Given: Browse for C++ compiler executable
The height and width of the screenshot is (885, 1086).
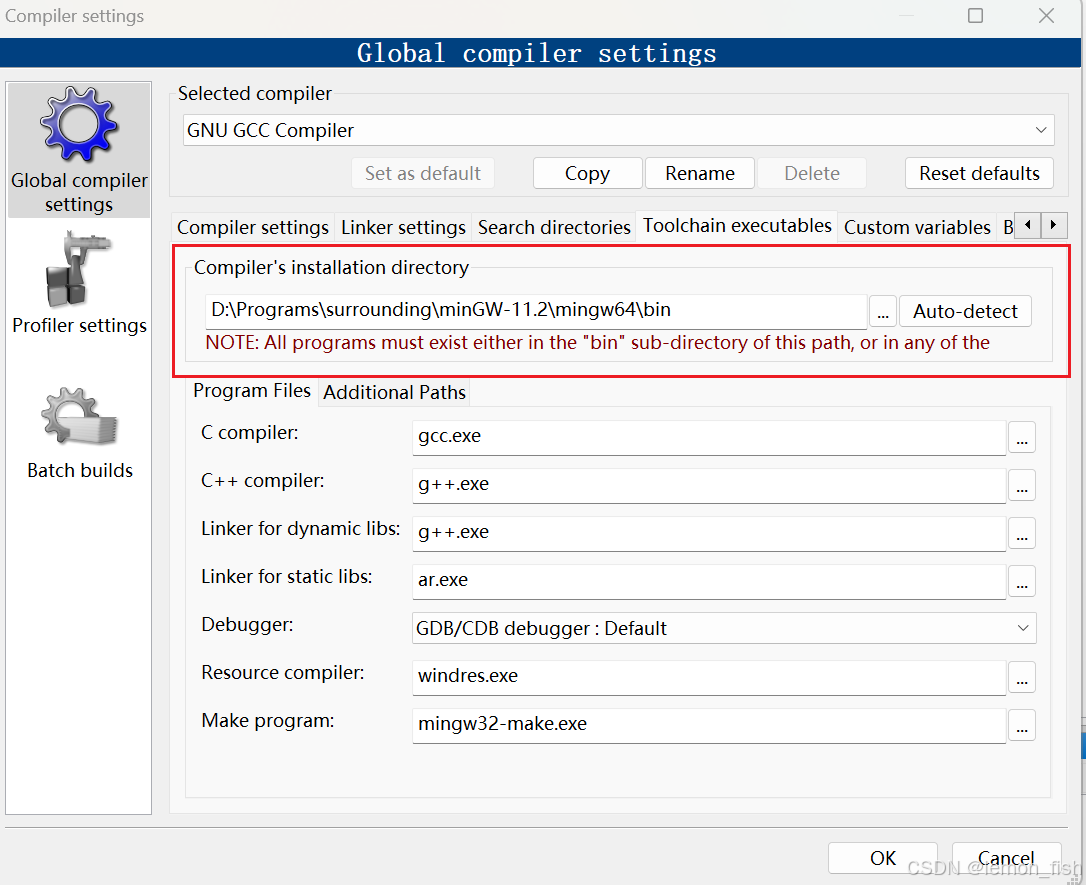Looking at the screenshot, I should (1022, 485).
